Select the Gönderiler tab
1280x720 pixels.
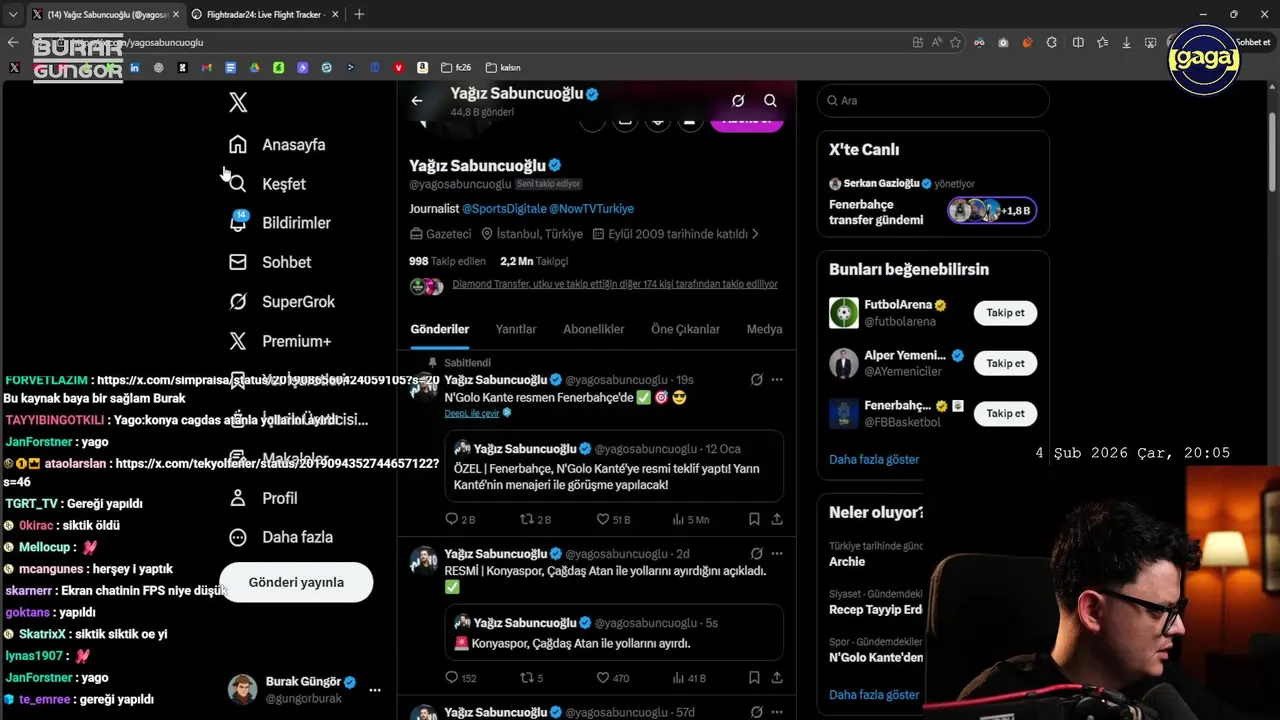pos(440,329)
